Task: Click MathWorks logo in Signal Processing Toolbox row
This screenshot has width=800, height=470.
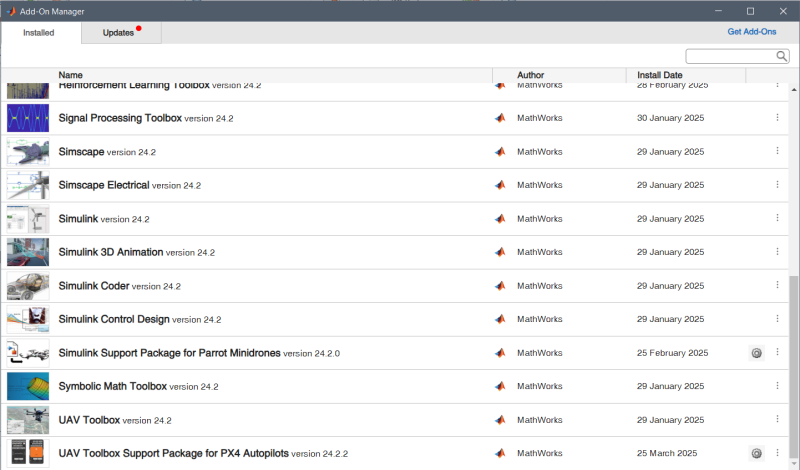Action: pyautogui.click(x=500, y=118)
